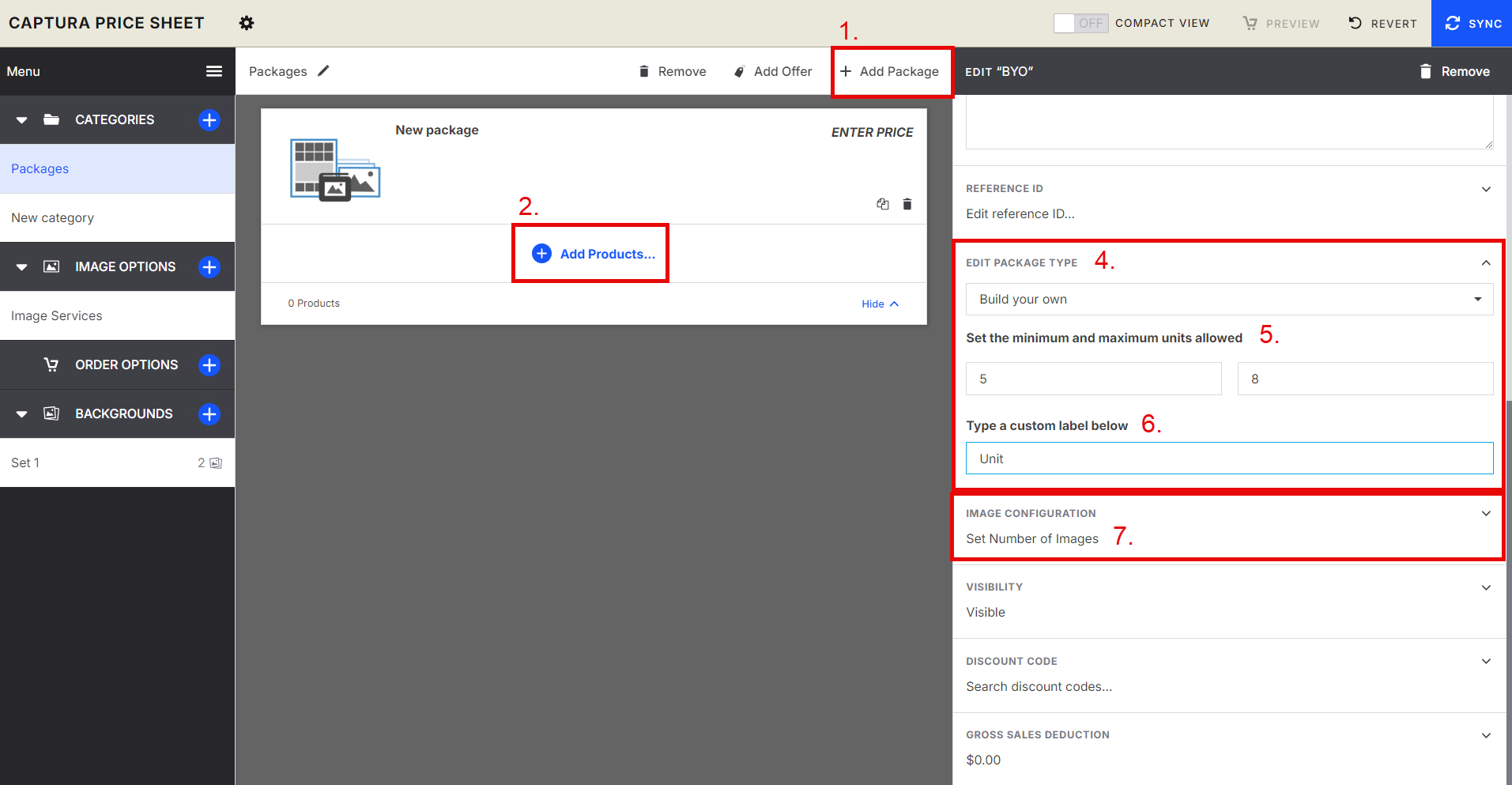Click Add Offer in the toolbar
Viewport: 1512px width, 785px height.
[773, 71]
